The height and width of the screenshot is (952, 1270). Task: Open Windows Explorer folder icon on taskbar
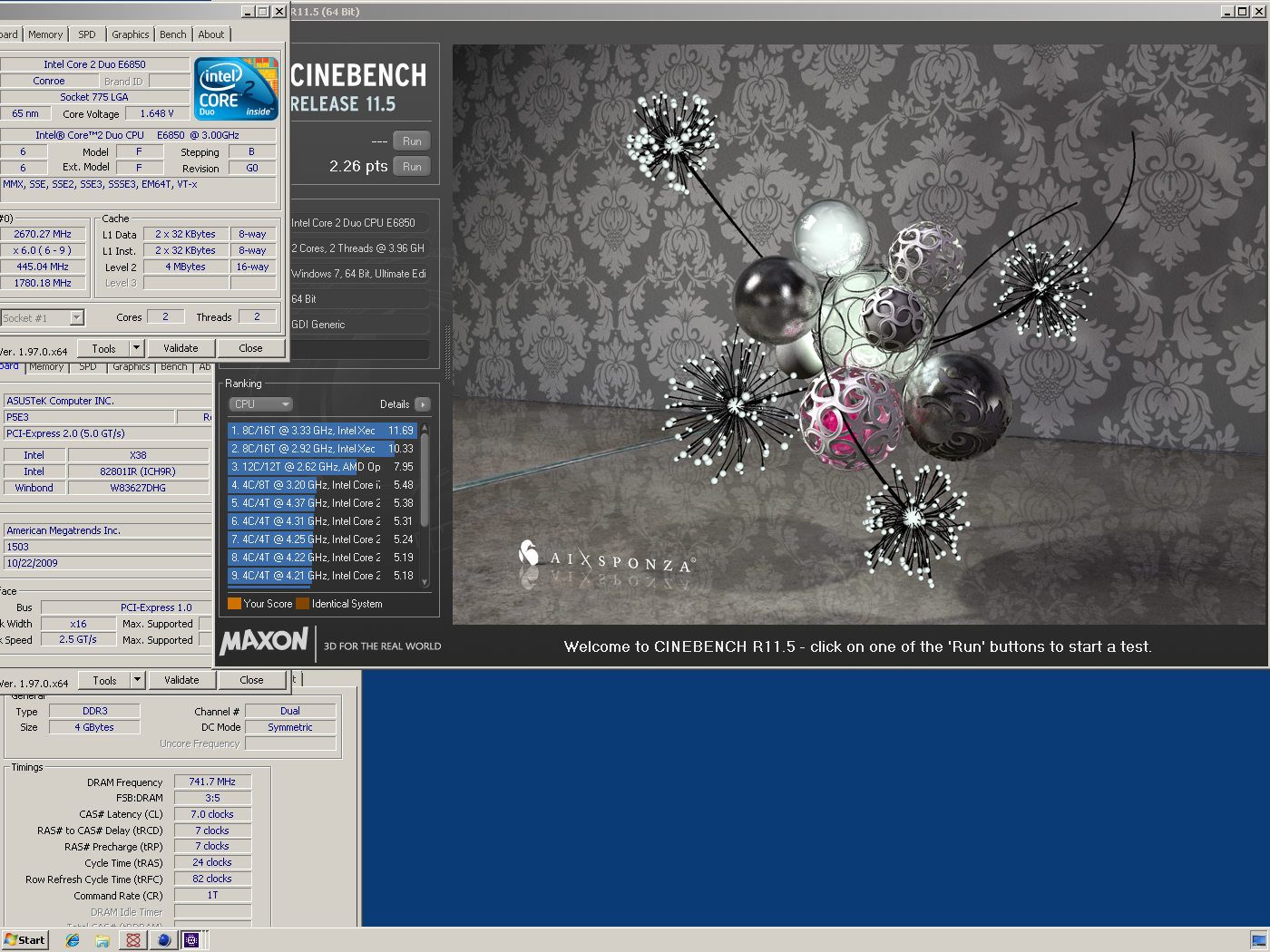103,940
